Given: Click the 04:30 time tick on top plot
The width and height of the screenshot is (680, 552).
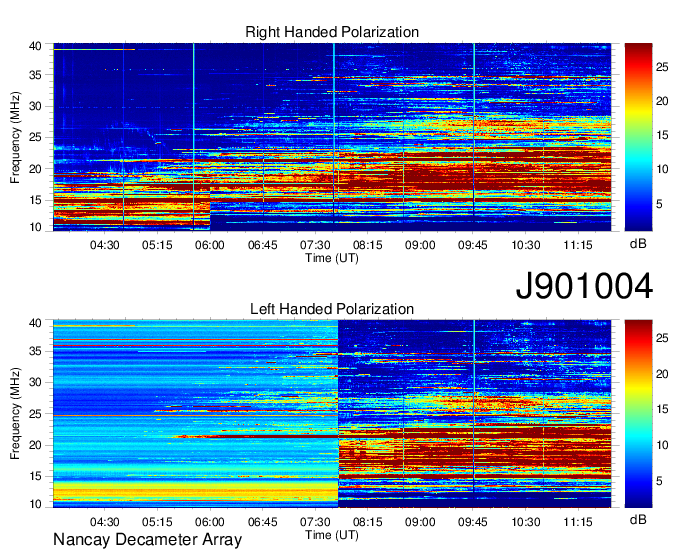Looking at the screenshot, I should pyautogui.click(x=105, y=245).
